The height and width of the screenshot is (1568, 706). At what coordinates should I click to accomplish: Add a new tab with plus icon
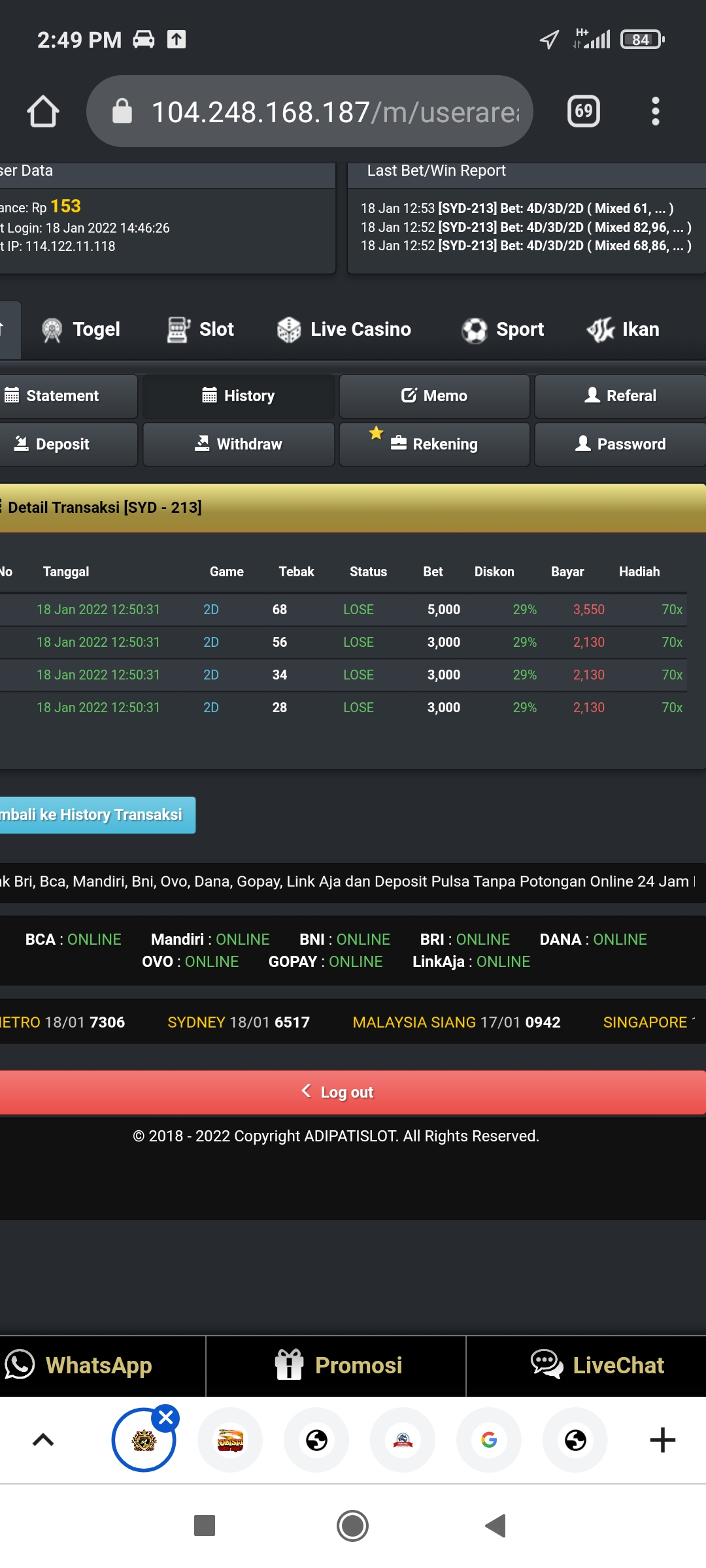point(662,1440)
